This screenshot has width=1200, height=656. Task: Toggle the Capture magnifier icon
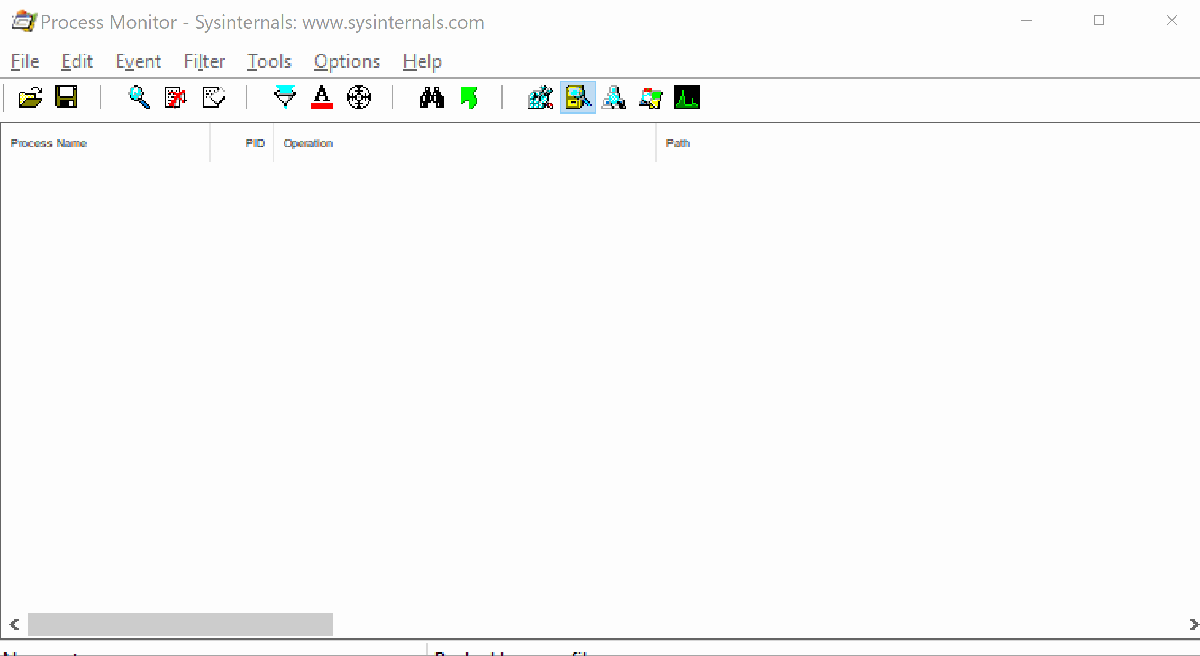[139, 97]
